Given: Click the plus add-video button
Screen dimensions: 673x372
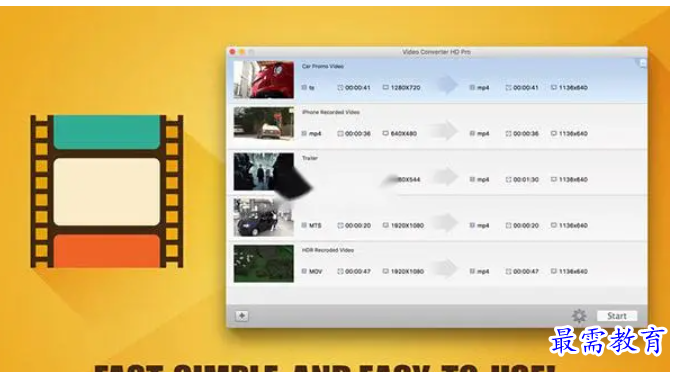Looking at the screenshot, I should coord(242,316).
